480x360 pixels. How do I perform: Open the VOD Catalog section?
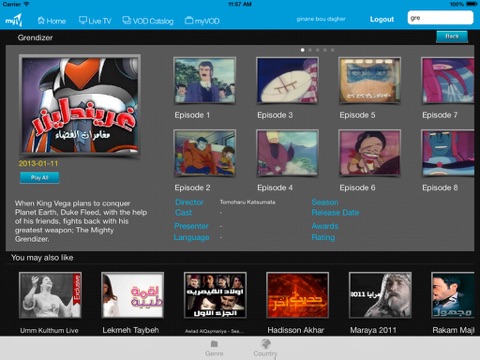click(x=148, y=21)
